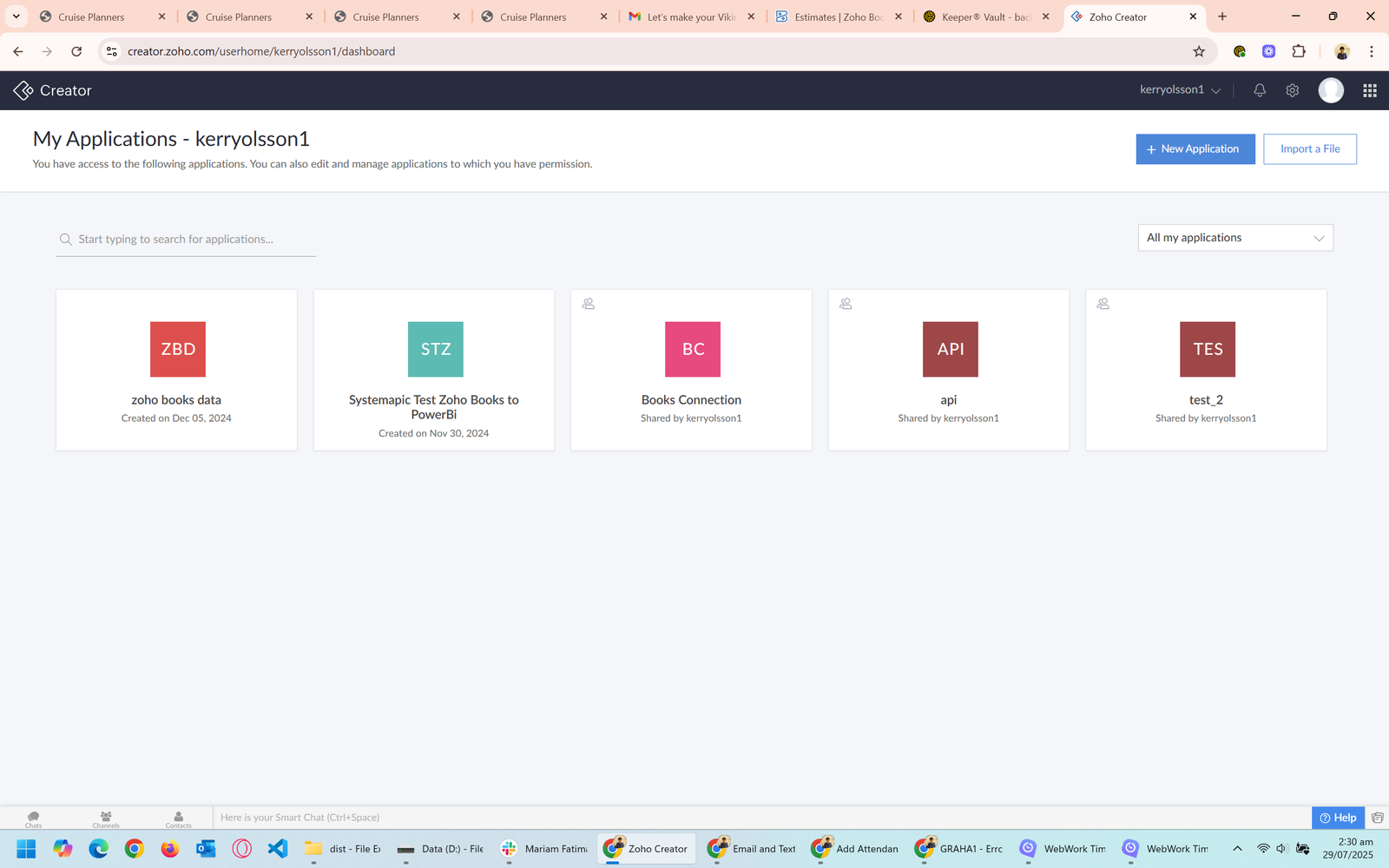This screenshot has width=1389, height=868.
Task: Open Windows Start menu
Action: tap(26, 849)
